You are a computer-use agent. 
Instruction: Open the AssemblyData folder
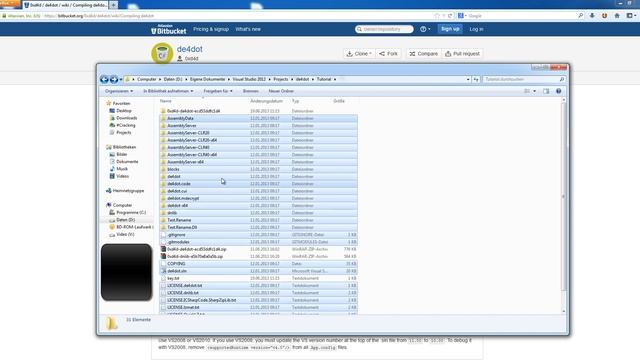(x=180, y=118)
